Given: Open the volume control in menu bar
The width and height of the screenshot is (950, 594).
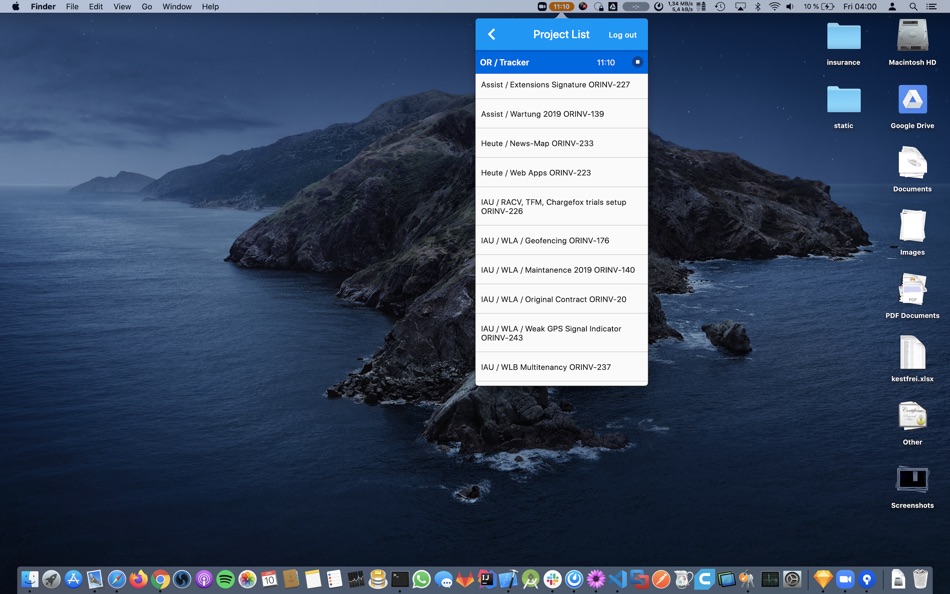Looking at the screenshot, I should [x=790, y=7].
